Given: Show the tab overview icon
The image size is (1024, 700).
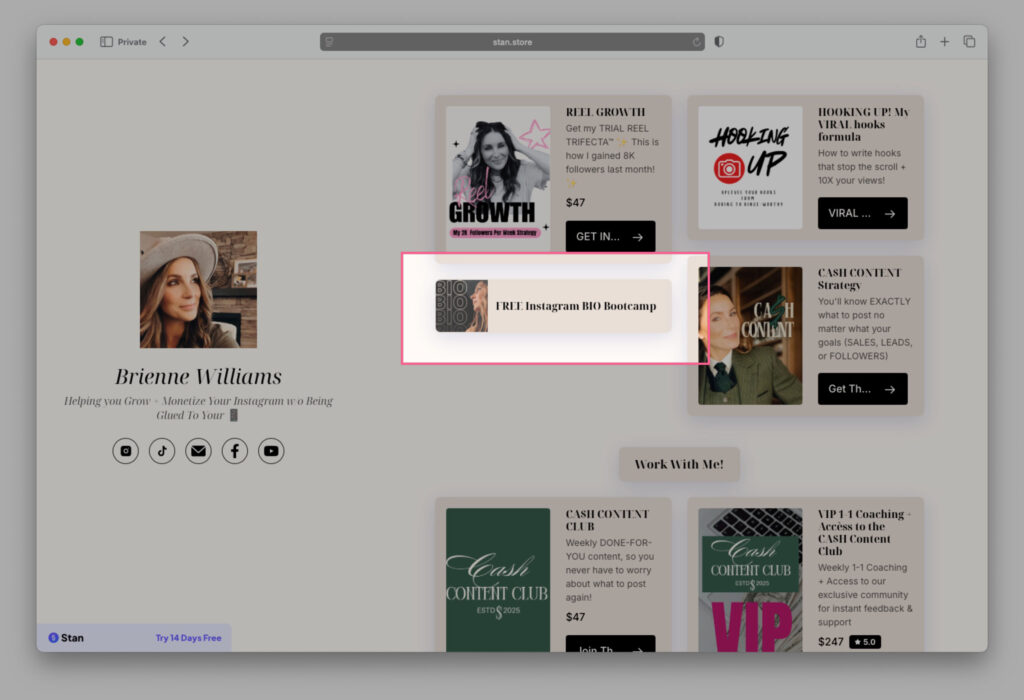Looking at the screenshot, I should click(x=969, y=42).
